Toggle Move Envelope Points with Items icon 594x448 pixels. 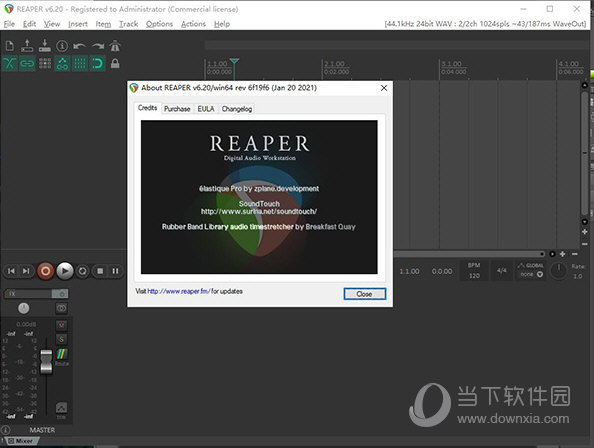pos(62,63)
